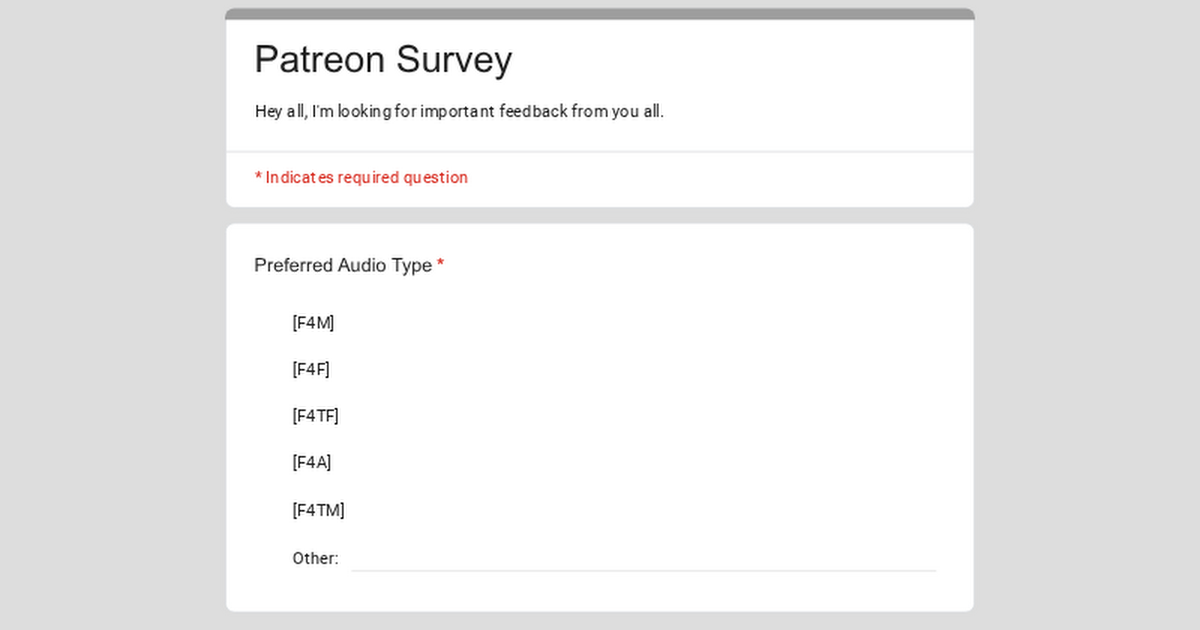Image resolution: width=1200 pixels, height=630 pixels.
Task: Choose the [F4TM] option
Action: [x=318, y=510]
